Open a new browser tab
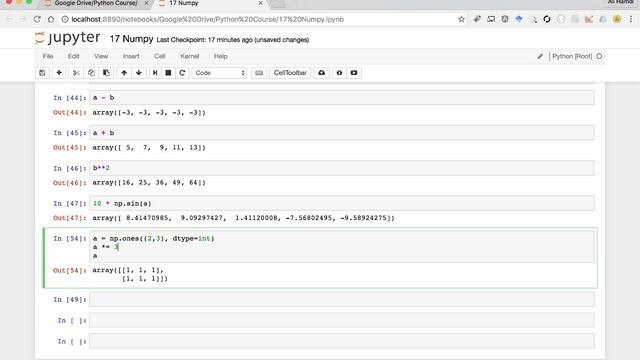This screenshot has height=360, width=640. point(278,3)
